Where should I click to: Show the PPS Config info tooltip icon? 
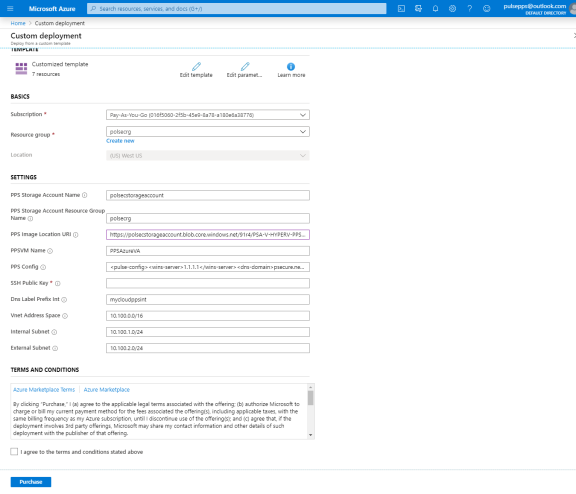pyautogui.click(x=43, y=267)
